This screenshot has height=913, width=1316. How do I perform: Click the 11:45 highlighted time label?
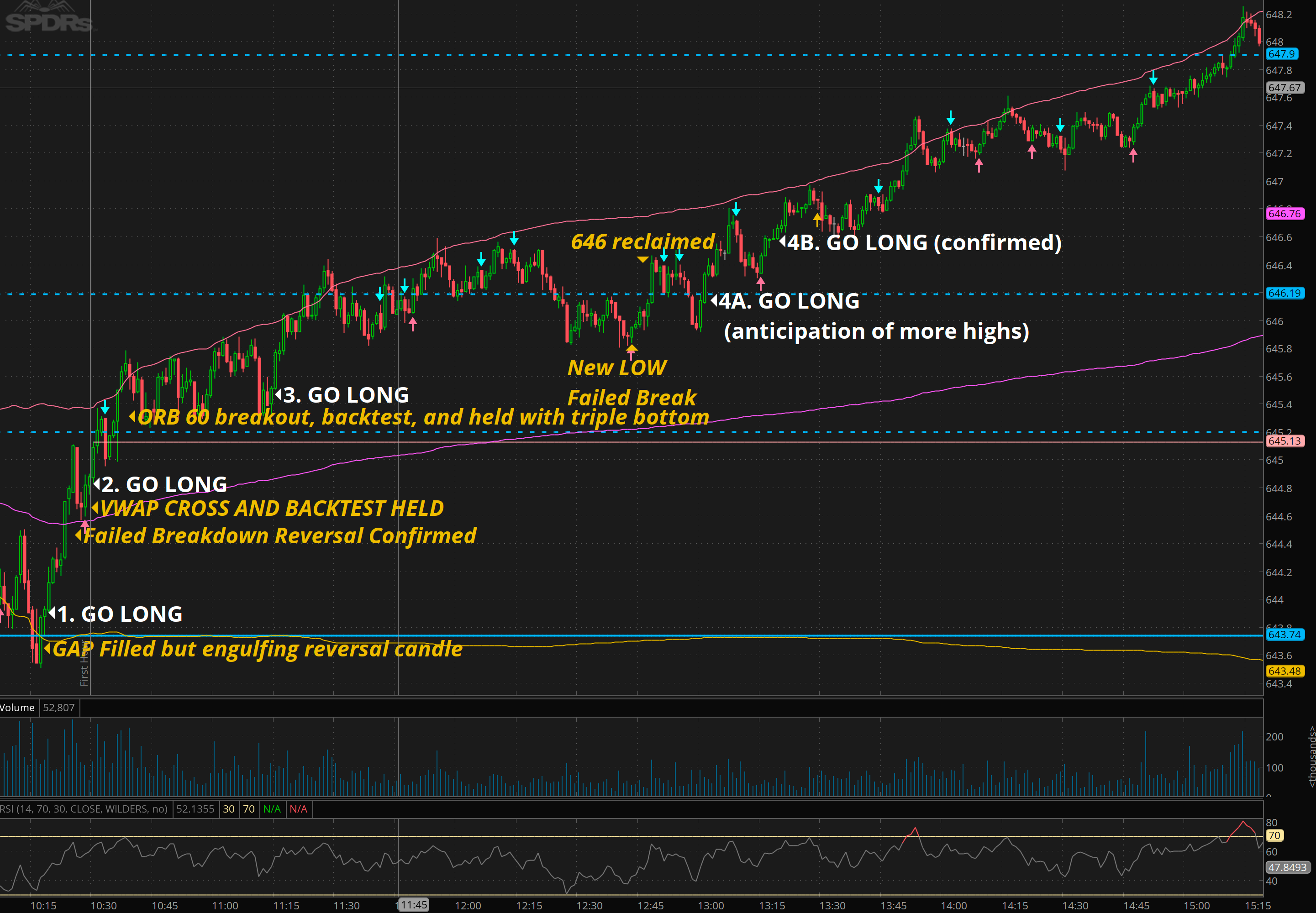[413, 904]
